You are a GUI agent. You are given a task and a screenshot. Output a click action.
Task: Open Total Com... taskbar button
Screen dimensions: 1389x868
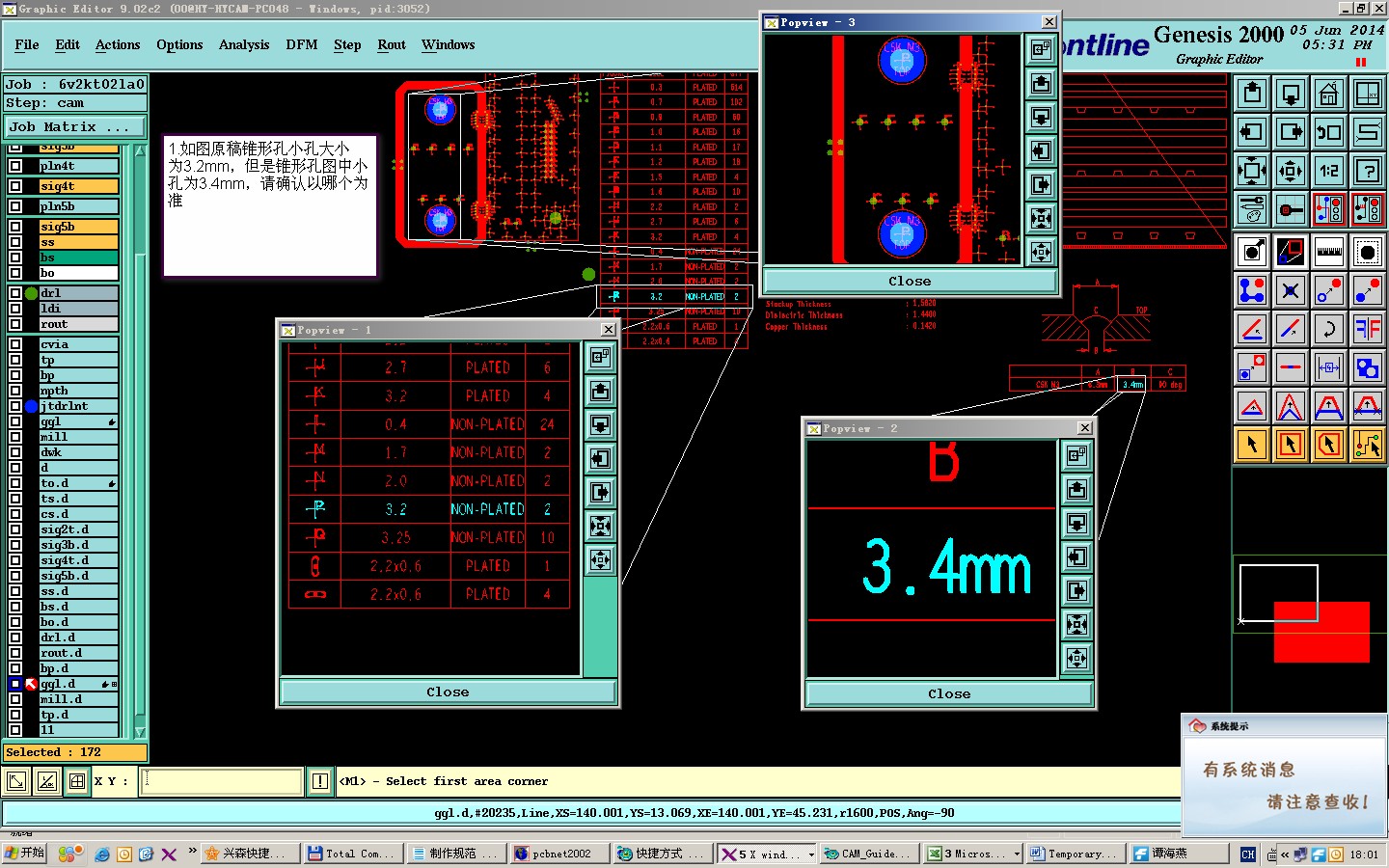click(351, 854)
